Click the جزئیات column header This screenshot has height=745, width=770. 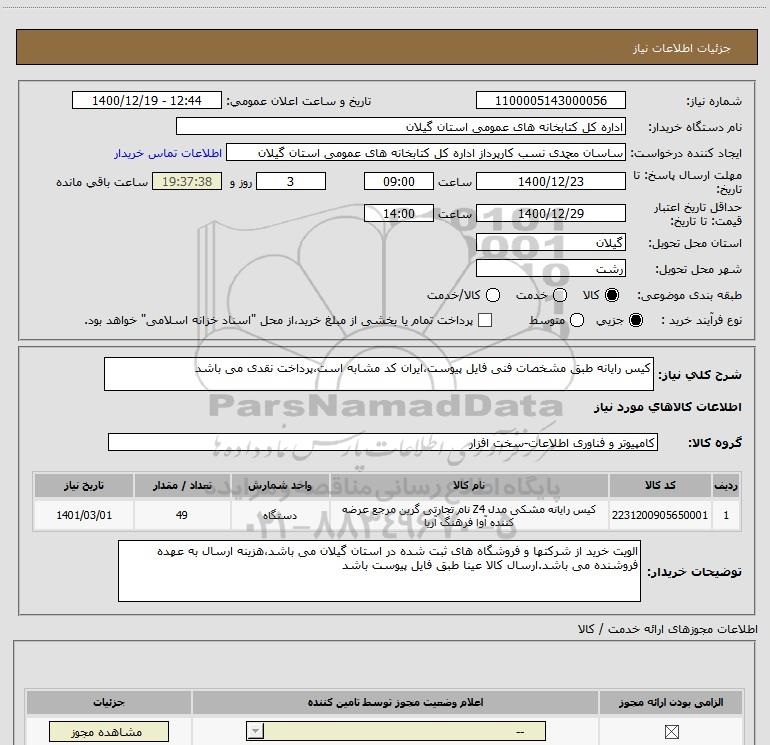109,702
